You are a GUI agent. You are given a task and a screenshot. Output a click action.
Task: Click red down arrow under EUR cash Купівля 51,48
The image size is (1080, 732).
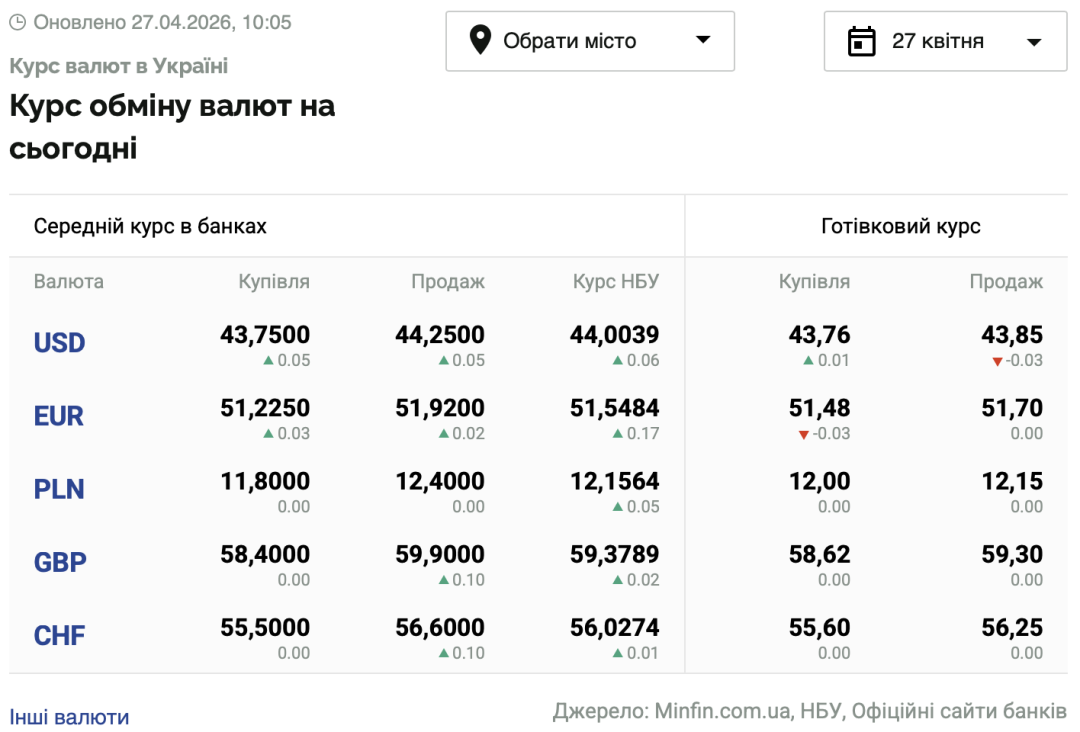(804, 434)
